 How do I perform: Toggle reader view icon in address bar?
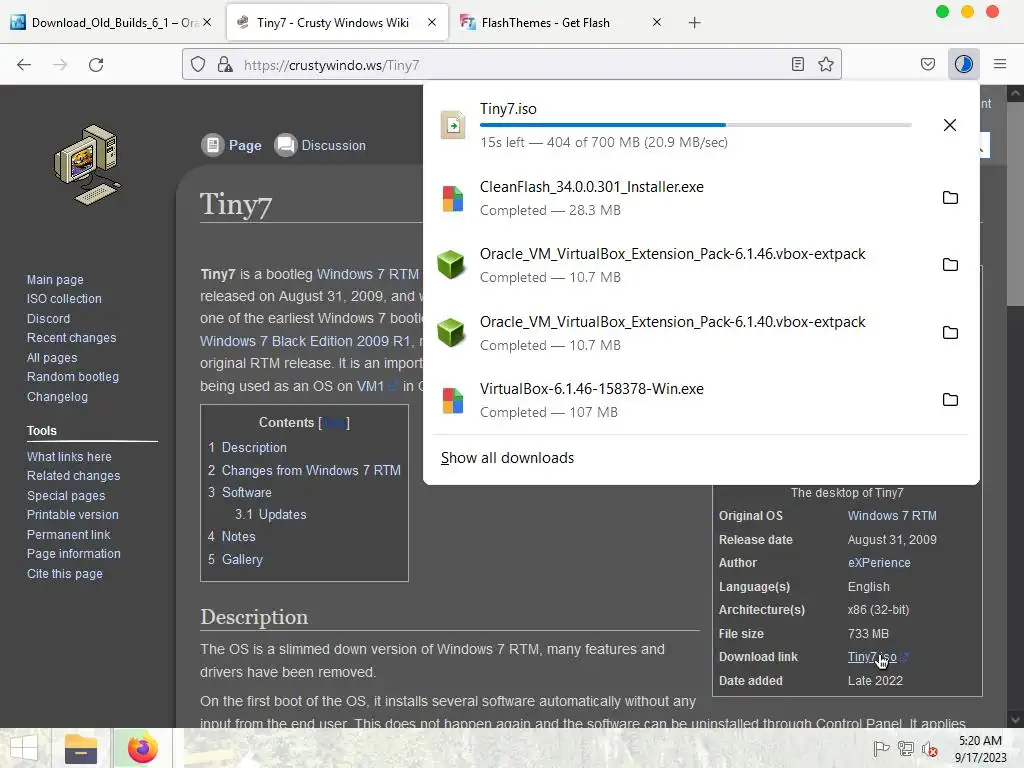pos(797,64)
